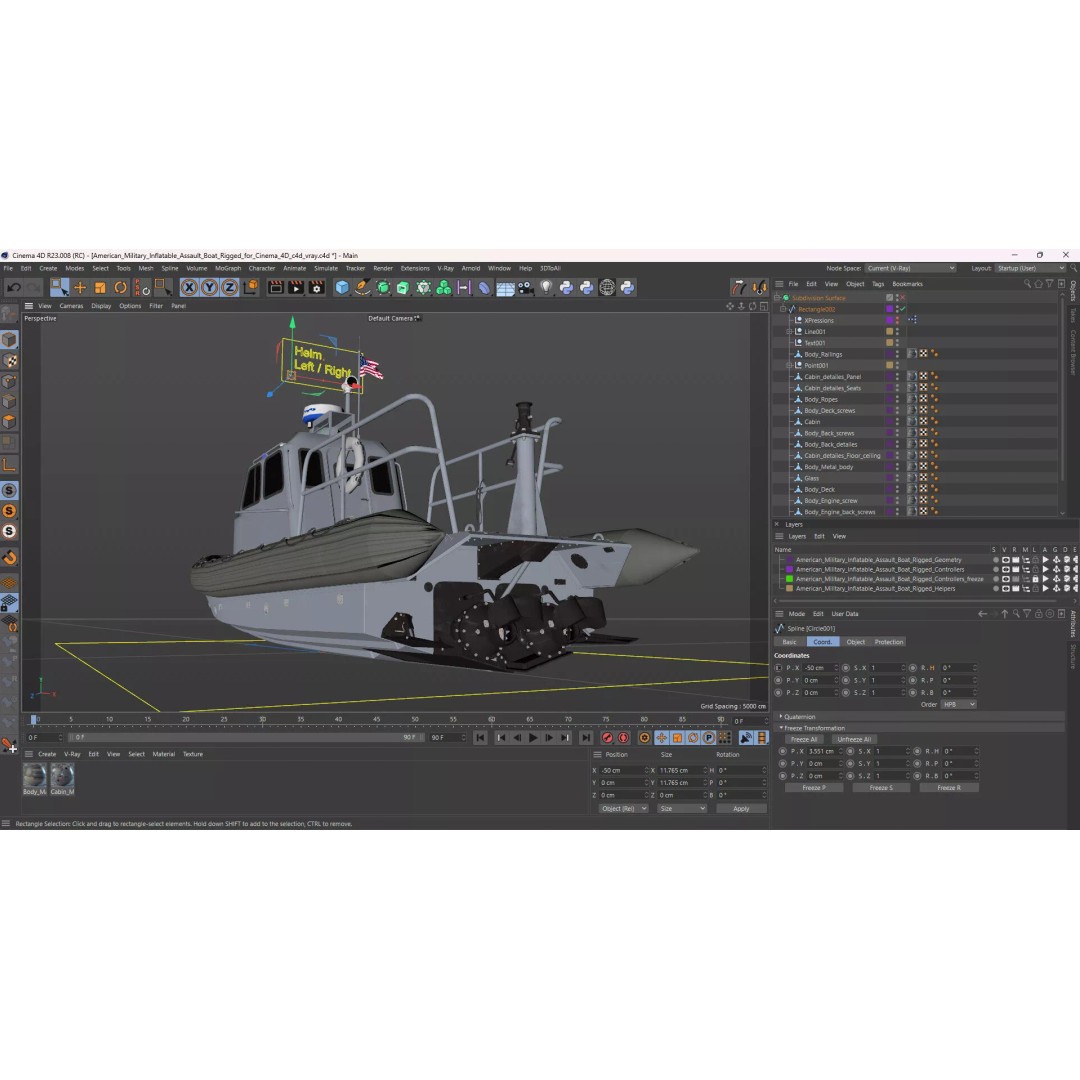This screenshot has width=1080, height=1080.
Task: Open Edit Render Settings icon
Action: [317, 287]
